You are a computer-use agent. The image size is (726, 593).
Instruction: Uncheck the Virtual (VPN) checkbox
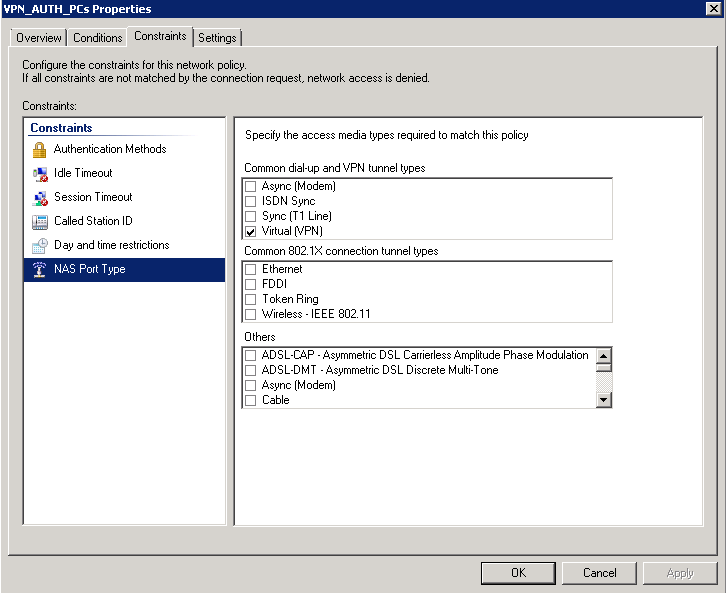pyautogui.click(x=251, y=231)
